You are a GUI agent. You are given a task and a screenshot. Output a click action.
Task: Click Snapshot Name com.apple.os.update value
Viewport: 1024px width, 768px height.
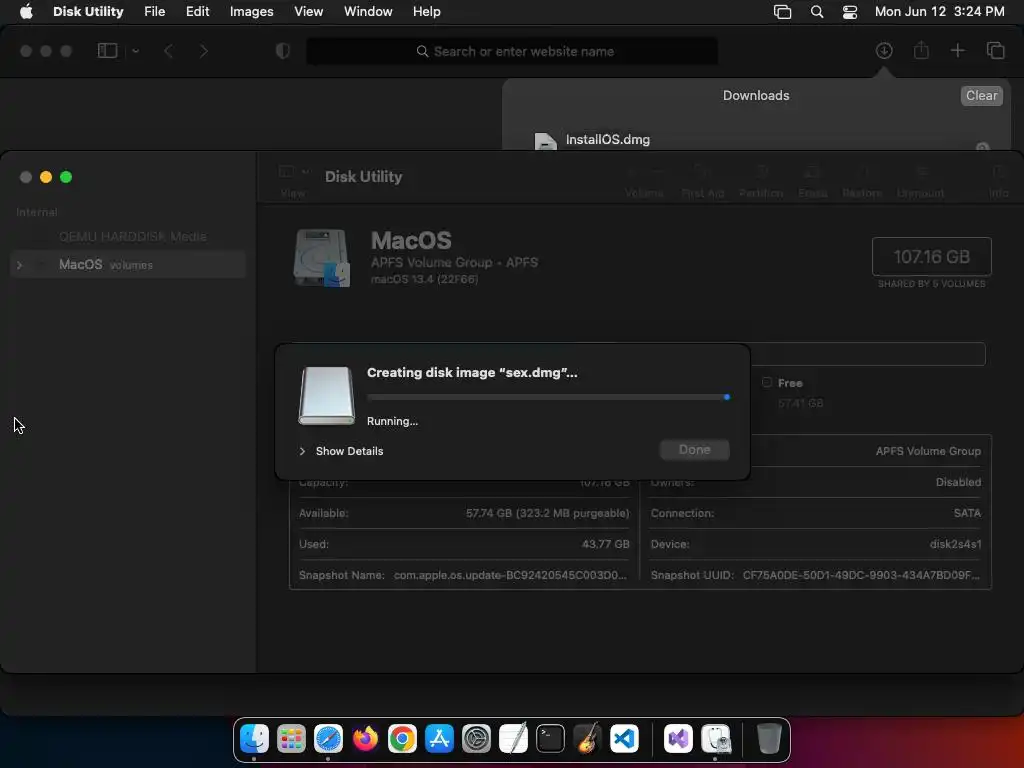(510, 575)
